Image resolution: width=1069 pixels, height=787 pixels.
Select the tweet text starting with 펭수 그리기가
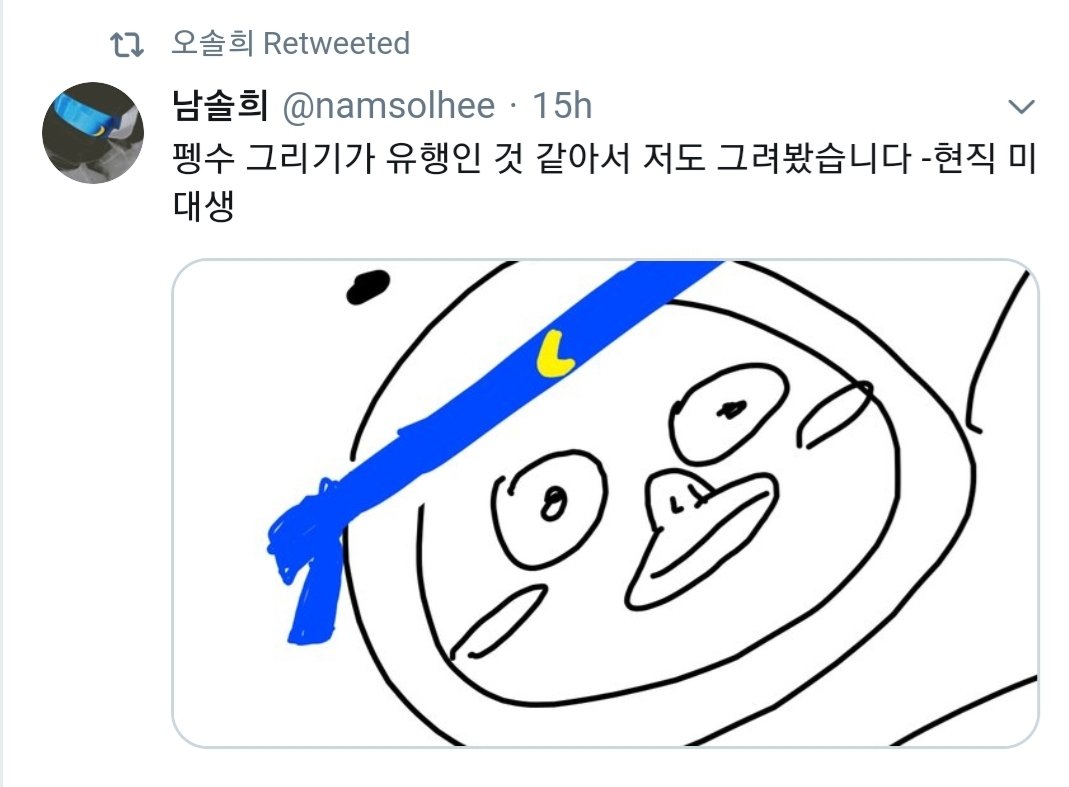(x=604, y=181)
